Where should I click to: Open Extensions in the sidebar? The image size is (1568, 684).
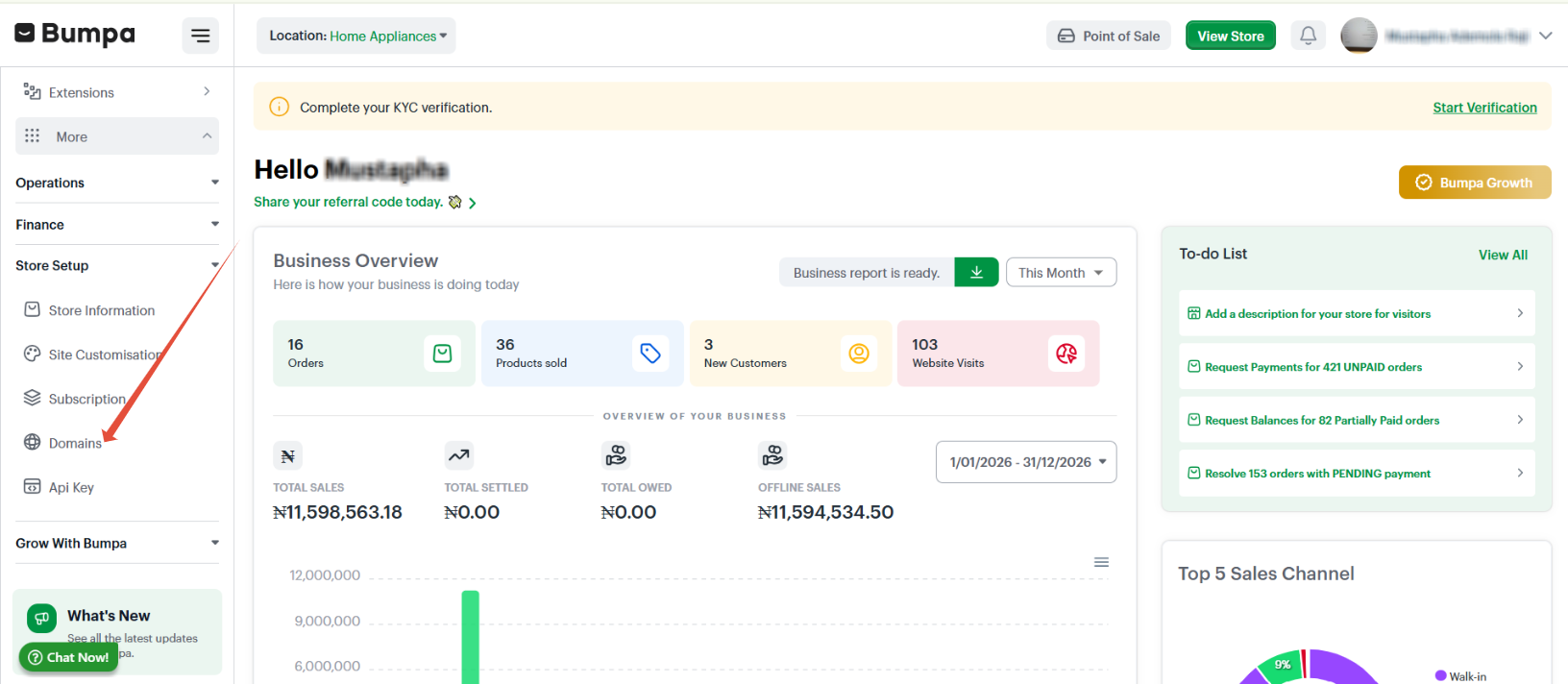116,92
